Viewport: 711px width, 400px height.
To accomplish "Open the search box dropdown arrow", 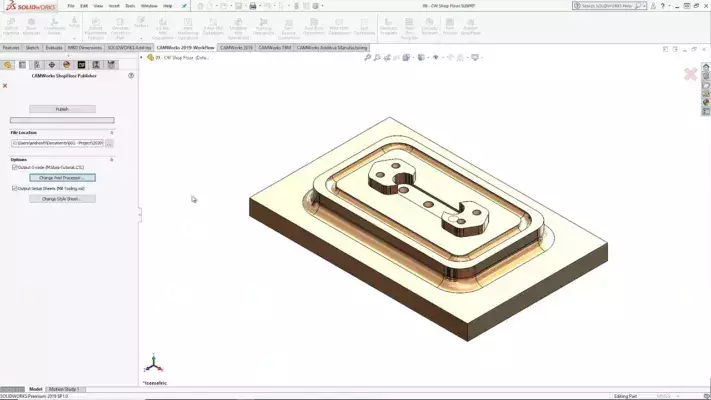I will (644, 6).
